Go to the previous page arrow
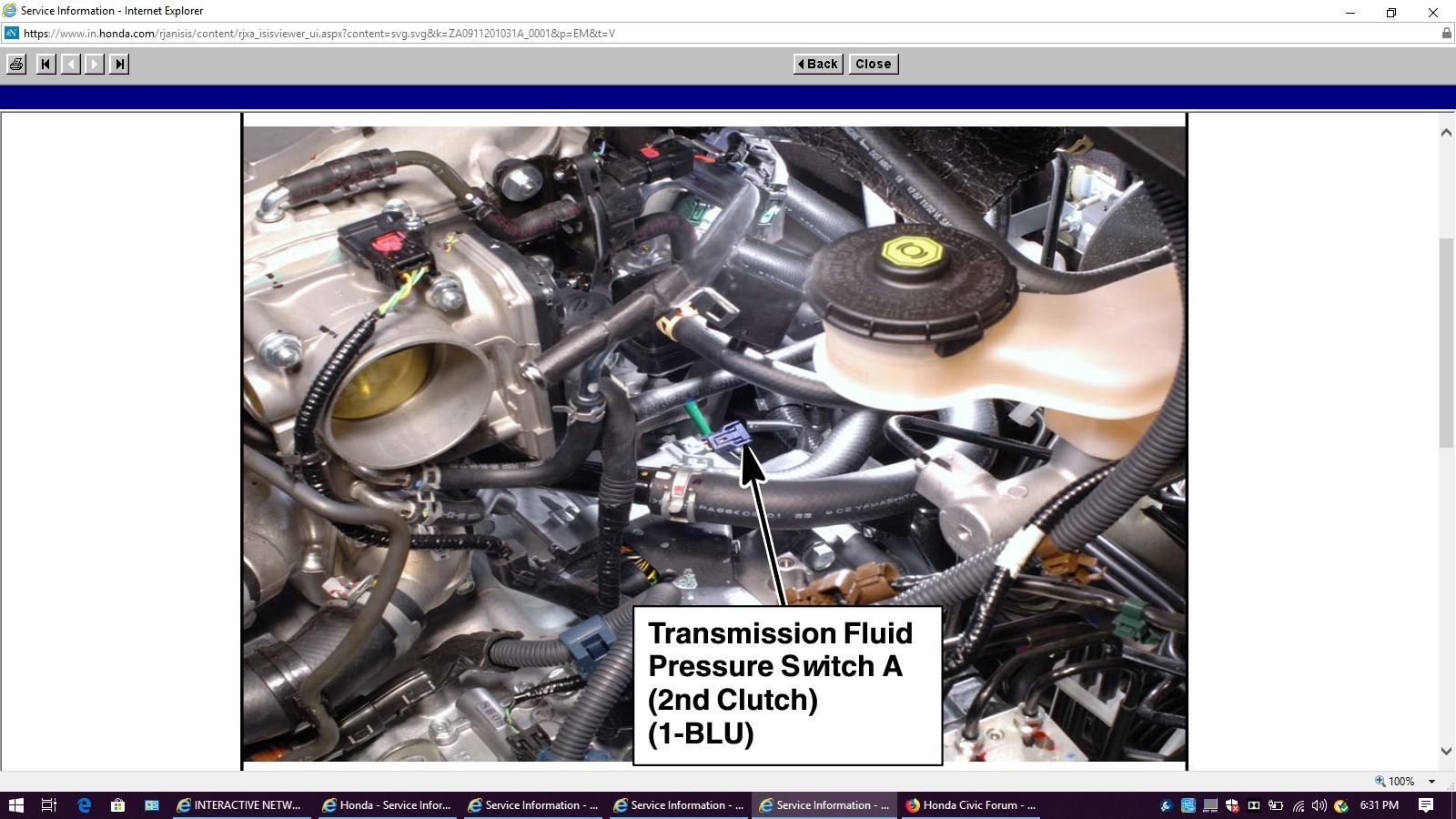 coord(70,64)
